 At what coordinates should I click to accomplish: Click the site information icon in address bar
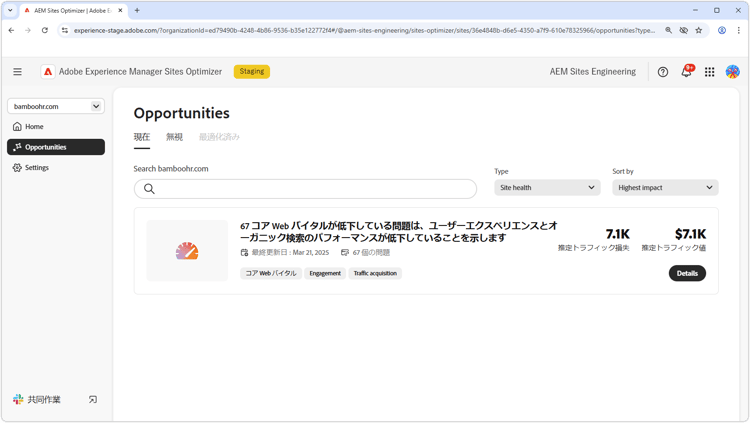[x=65, y=30]
